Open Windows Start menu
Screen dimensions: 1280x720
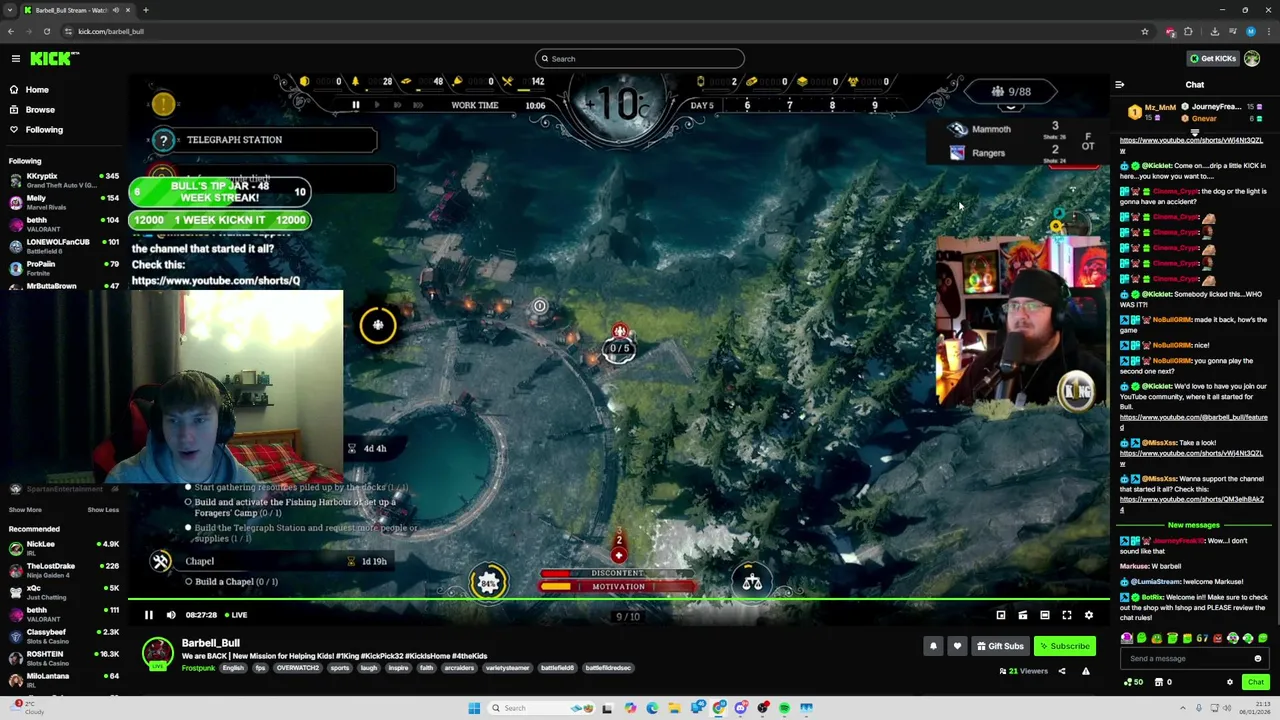point(474,708)
